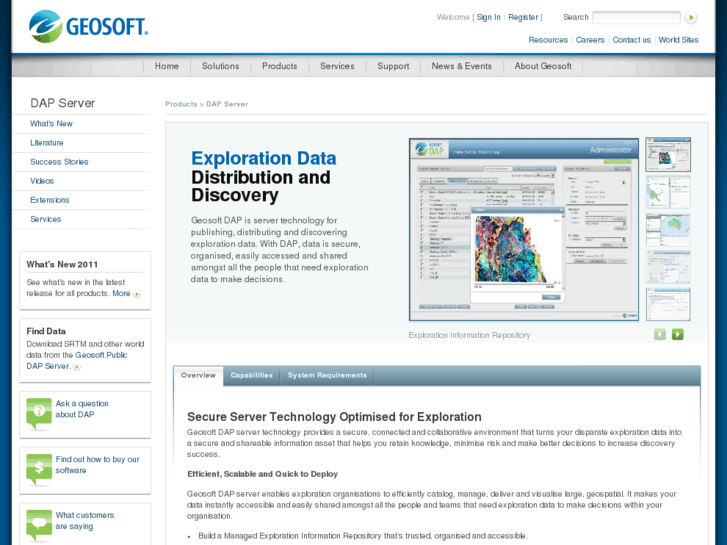Screen dimensions: 727x545
Task: Click the What's New 2011 heading
Action: point(62,264)
